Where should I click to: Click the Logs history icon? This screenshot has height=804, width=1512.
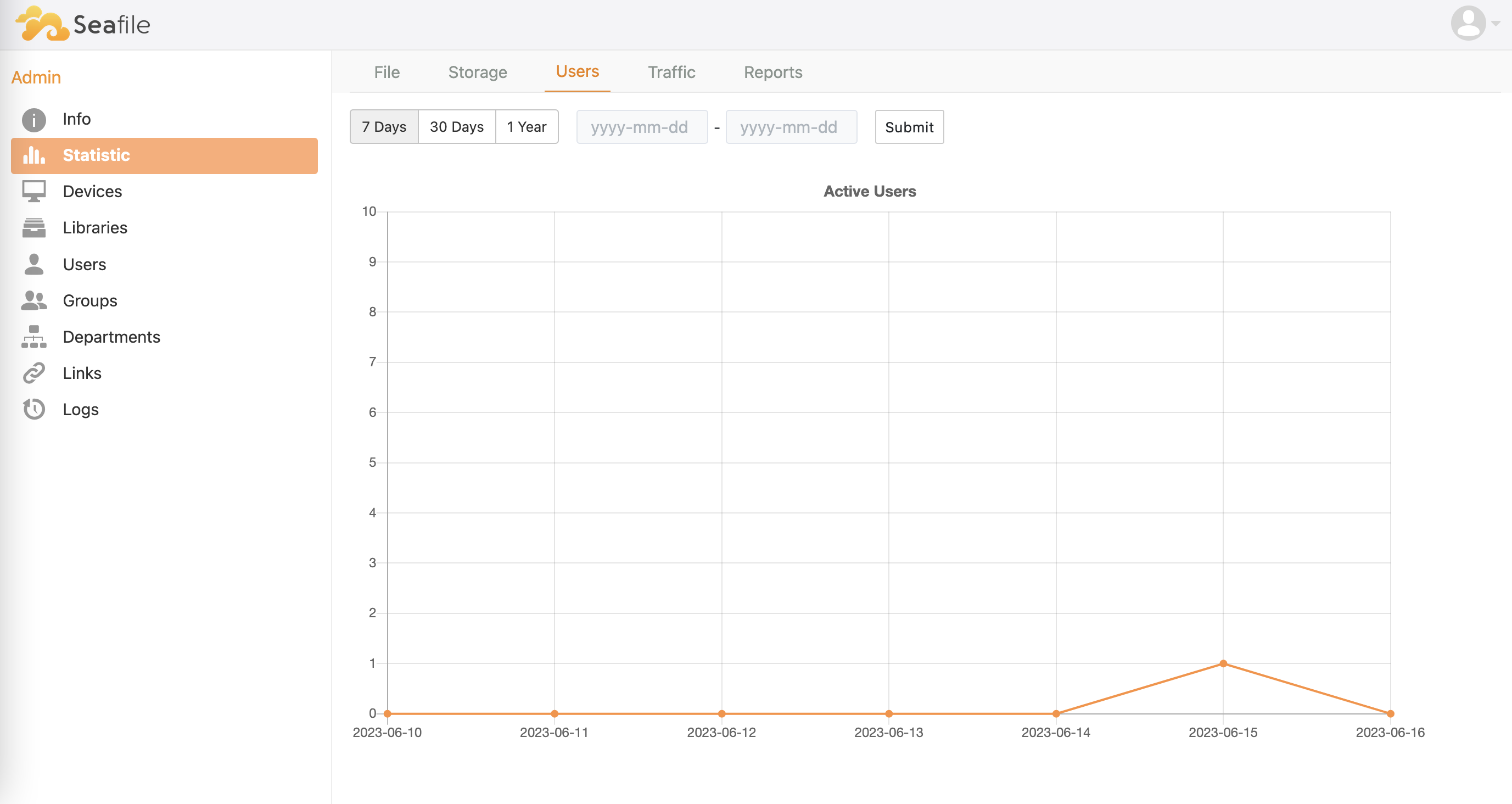[34, 409]
